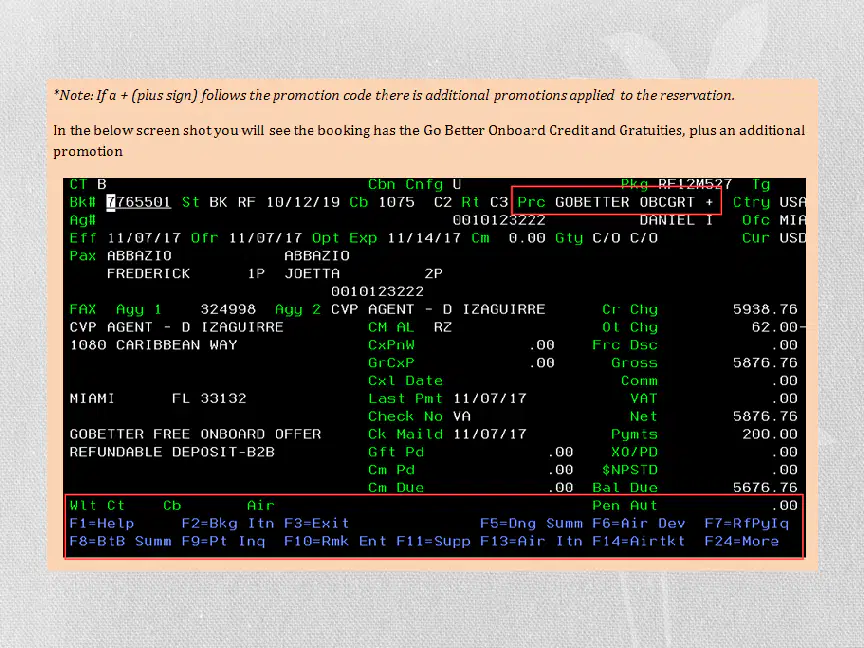Click F6=Air Dev function label

tap(639, 523)
